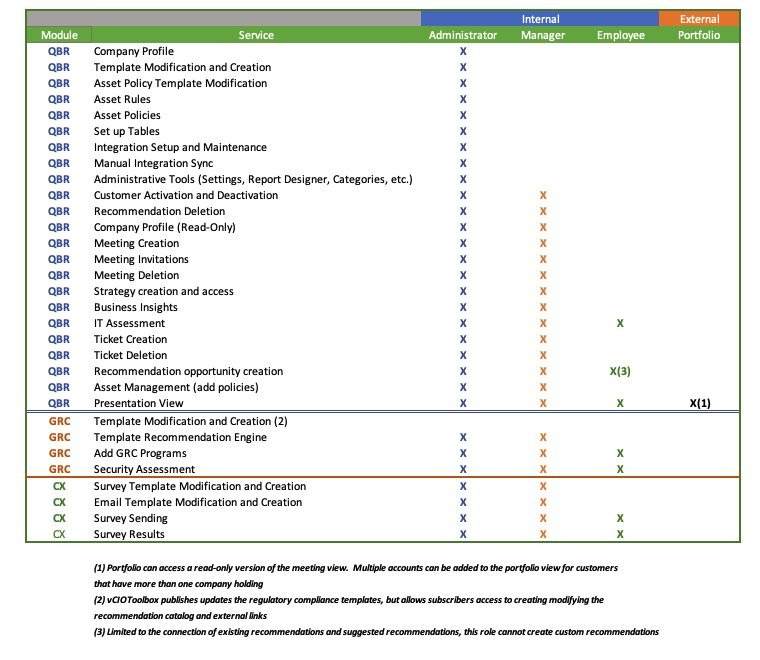Click the 'GRC' label beside Security Assessment
This screenshot has width=760, height=660.
(59, 469)
